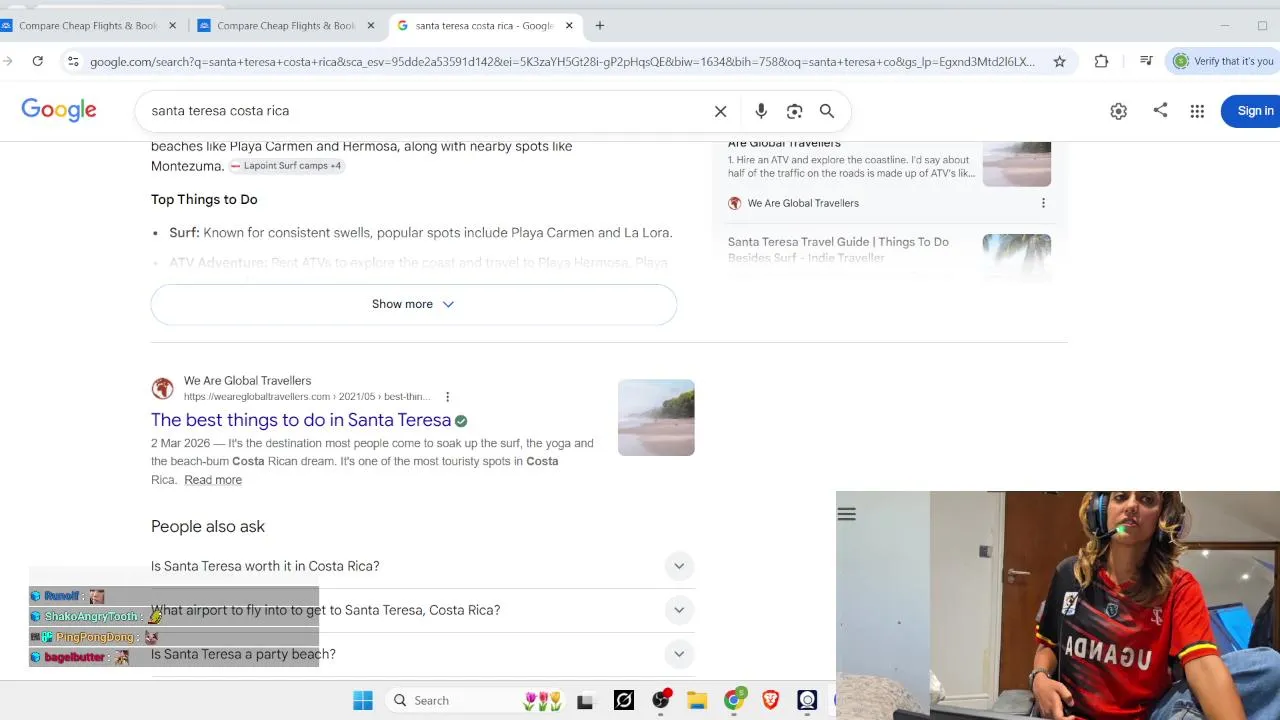The image size is (1280, 720).
Task: Click We Are Global Travellers site favicon
Action: 162,389
